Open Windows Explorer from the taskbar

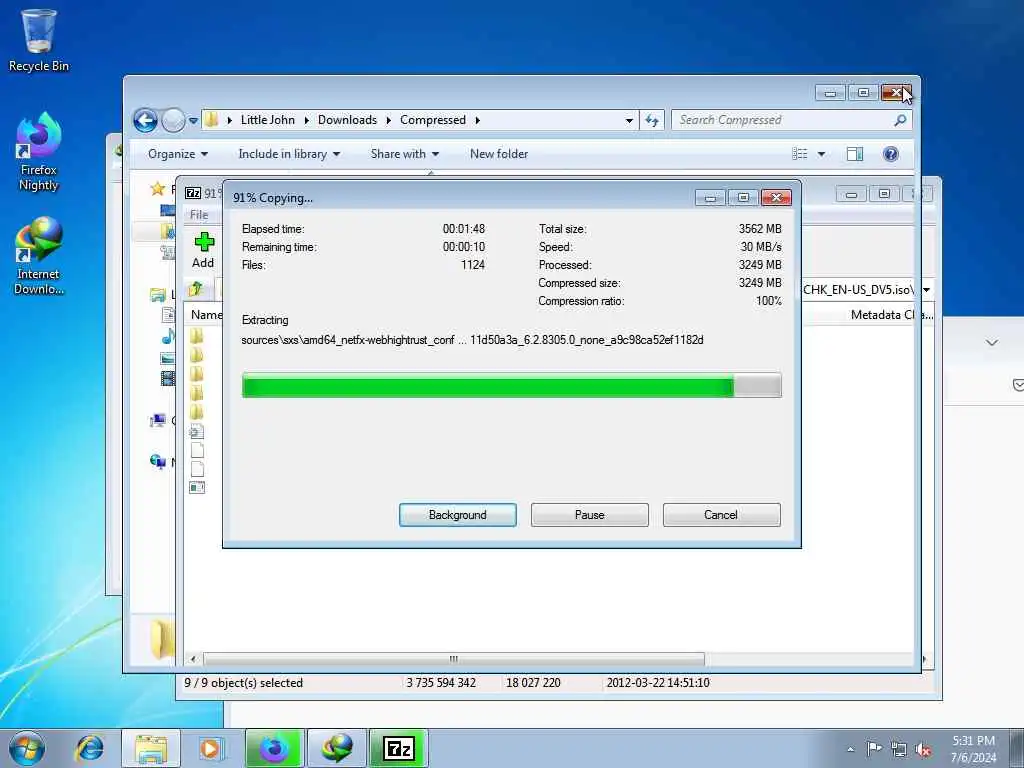[151, 748]
